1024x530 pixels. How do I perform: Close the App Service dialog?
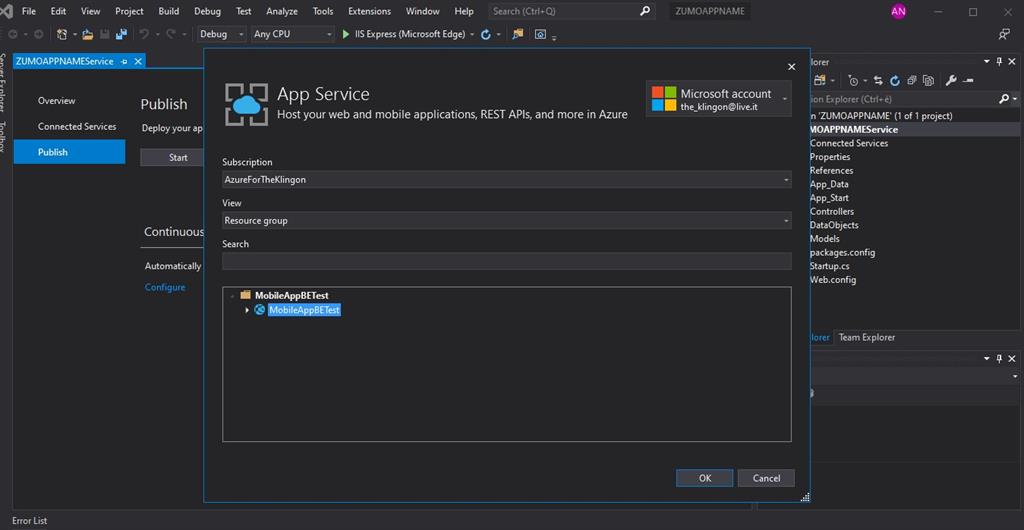tap(792, 67)
